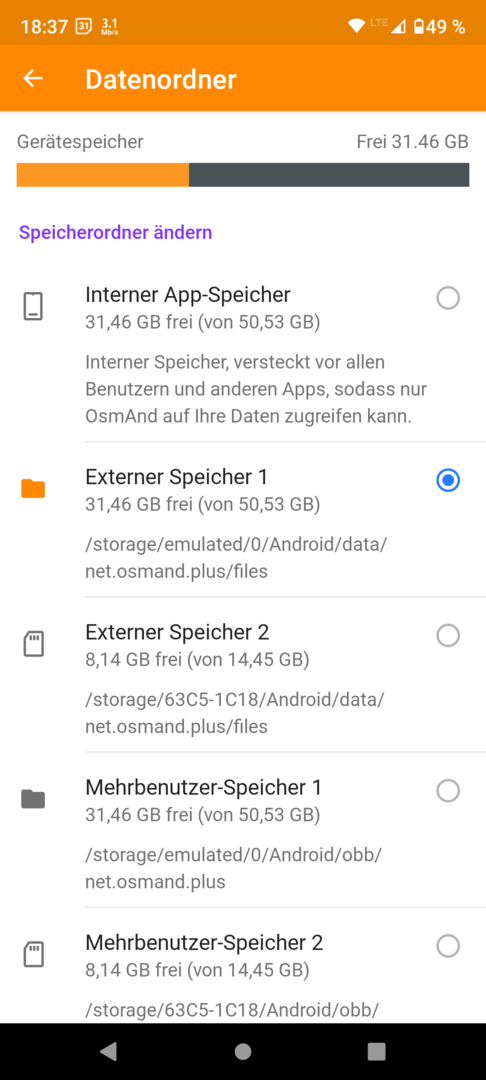Screen dimensions: 486x1080
Task: Enable the Mehrbenutzer-Speicher 1 radio button
Action: tap(448, 791)
